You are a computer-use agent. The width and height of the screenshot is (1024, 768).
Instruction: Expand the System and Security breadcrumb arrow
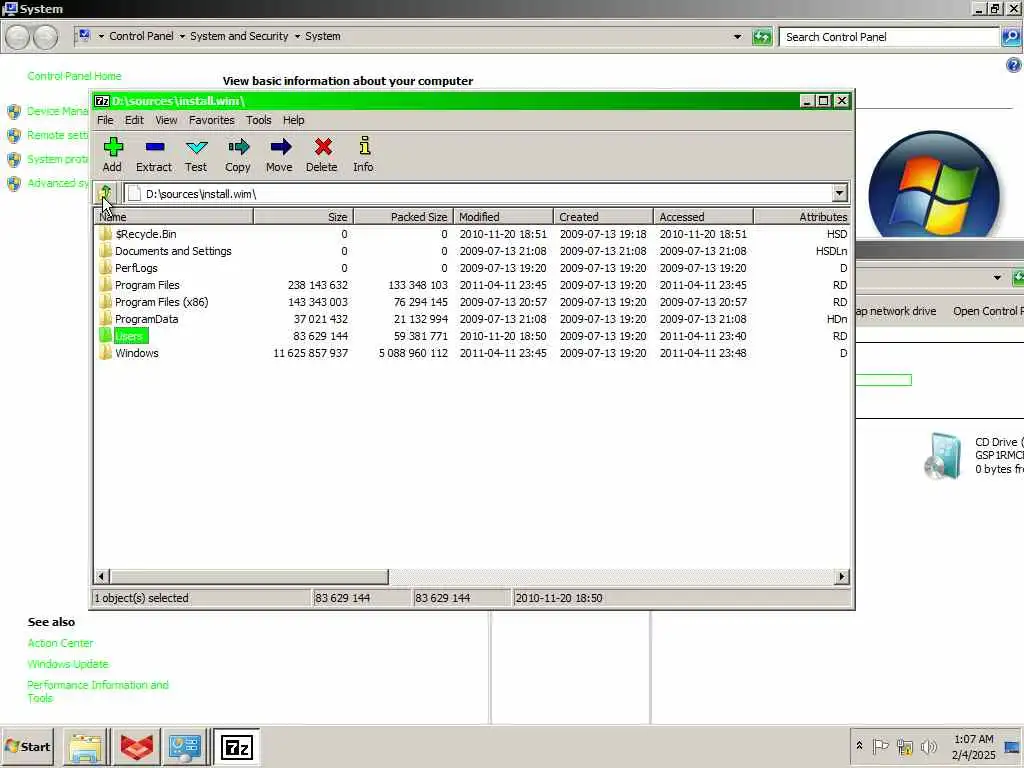pyautogui.click(x=297, y=37)
